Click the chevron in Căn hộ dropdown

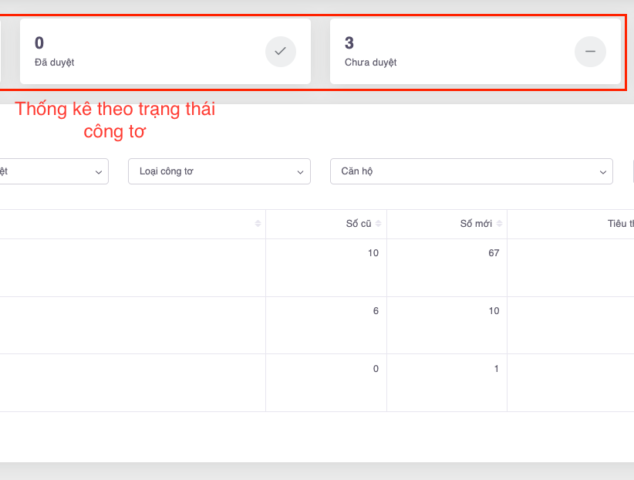point(603,172)
